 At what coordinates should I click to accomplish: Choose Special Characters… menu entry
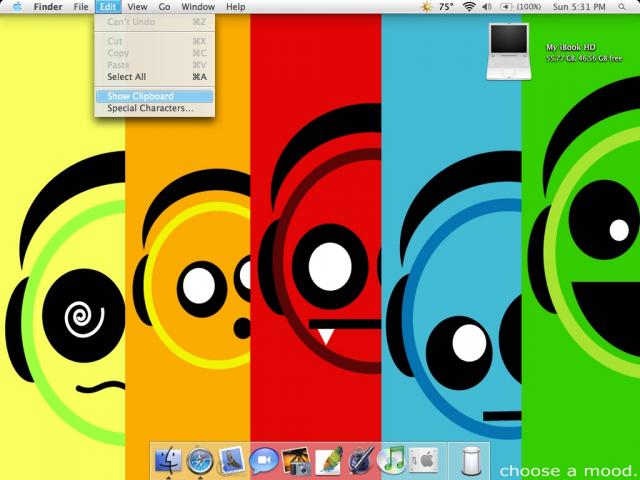click(x=154, y=108)
